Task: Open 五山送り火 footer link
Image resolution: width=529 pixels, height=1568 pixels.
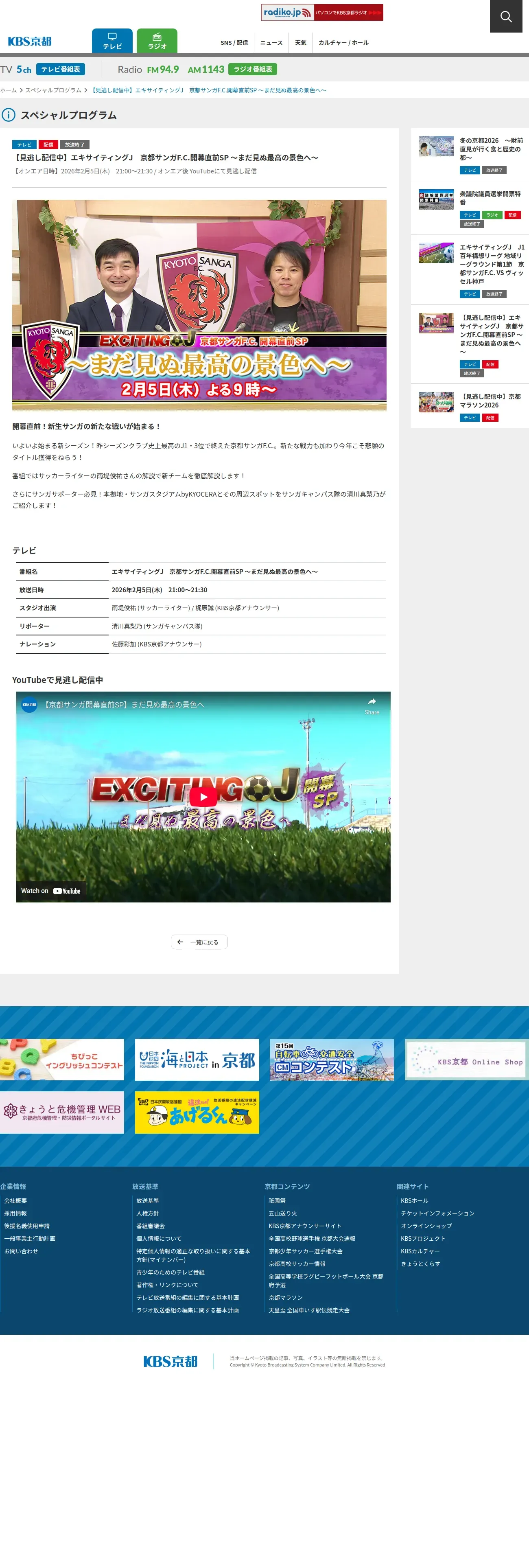Action: pos(282,1213)
